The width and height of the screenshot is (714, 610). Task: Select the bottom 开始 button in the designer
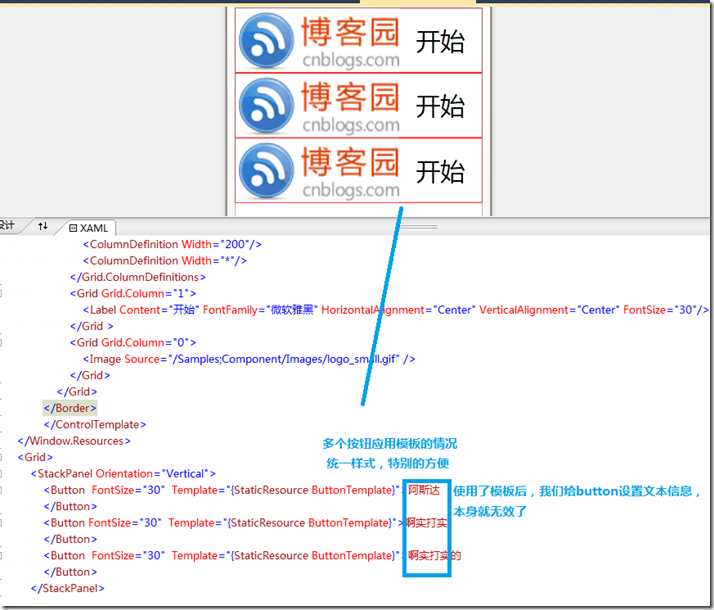[x=358, y=170]
